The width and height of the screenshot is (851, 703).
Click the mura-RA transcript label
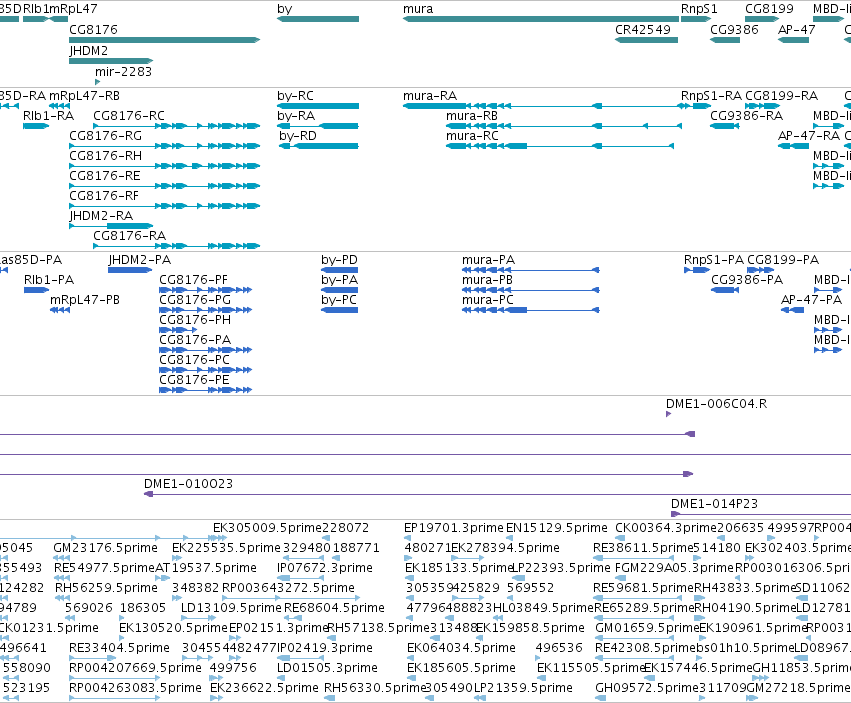pos(430,96)
